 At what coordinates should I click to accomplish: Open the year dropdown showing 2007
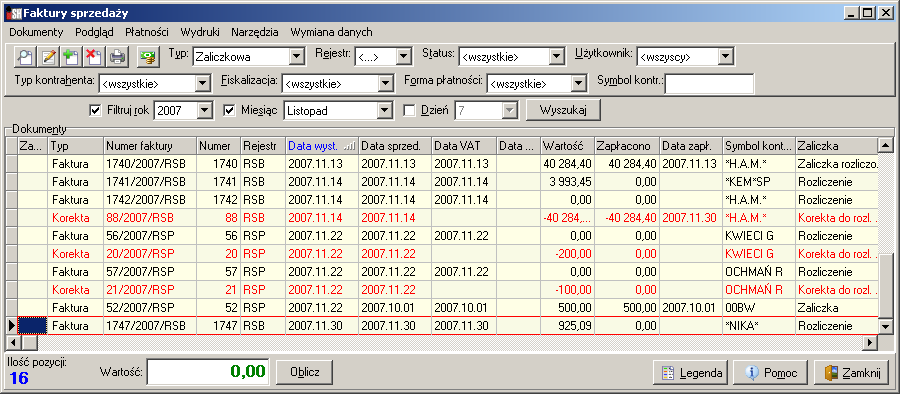click(x=204, y=110)
